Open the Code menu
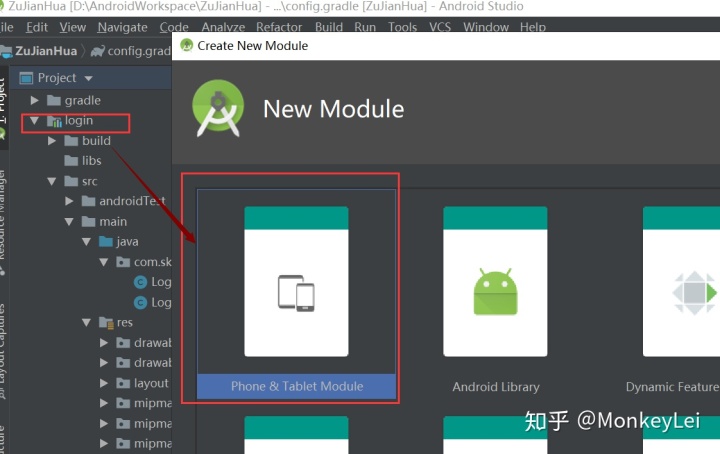The image size is (720, 454). 174,28
